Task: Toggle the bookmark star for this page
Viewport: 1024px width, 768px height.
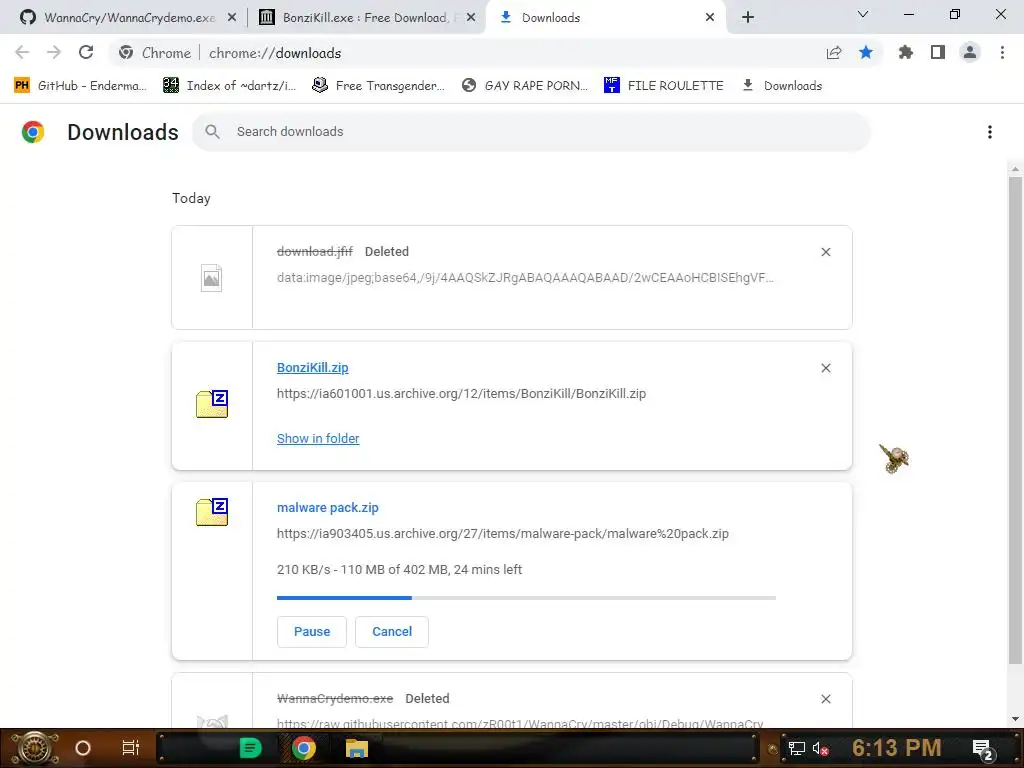Action: pos(865,52)
